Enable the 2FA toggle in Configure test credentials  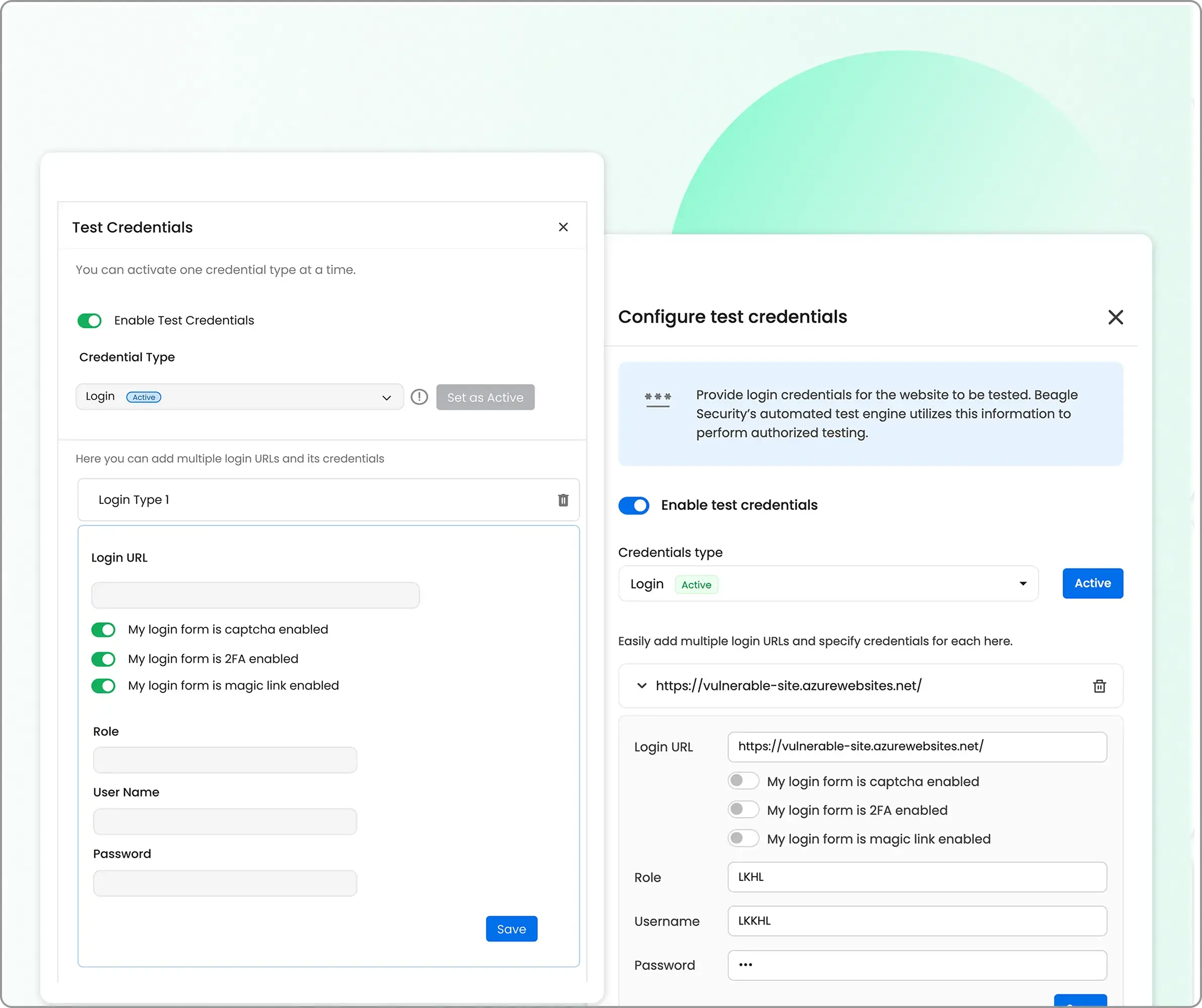tap(743, 809)
